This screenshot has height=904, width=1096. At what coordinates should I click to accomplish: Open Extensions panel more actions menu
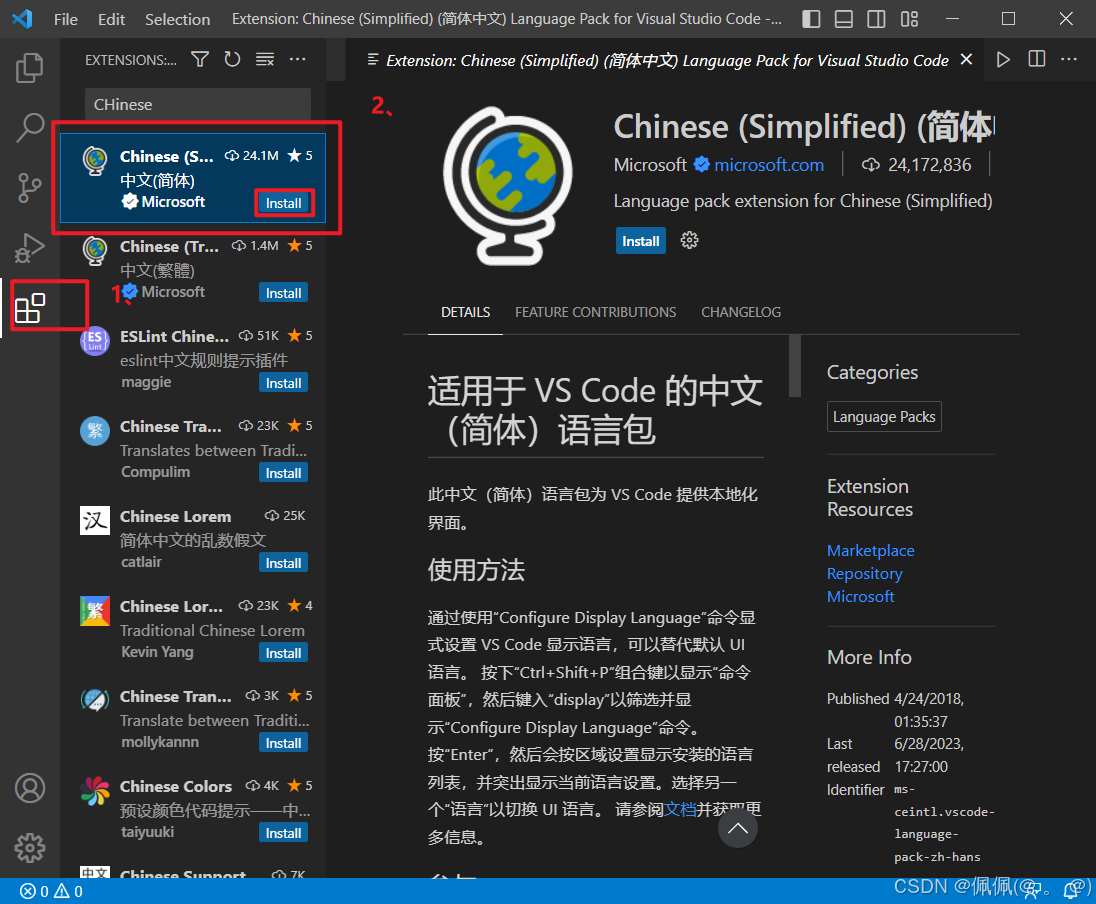tap(297, 59)
